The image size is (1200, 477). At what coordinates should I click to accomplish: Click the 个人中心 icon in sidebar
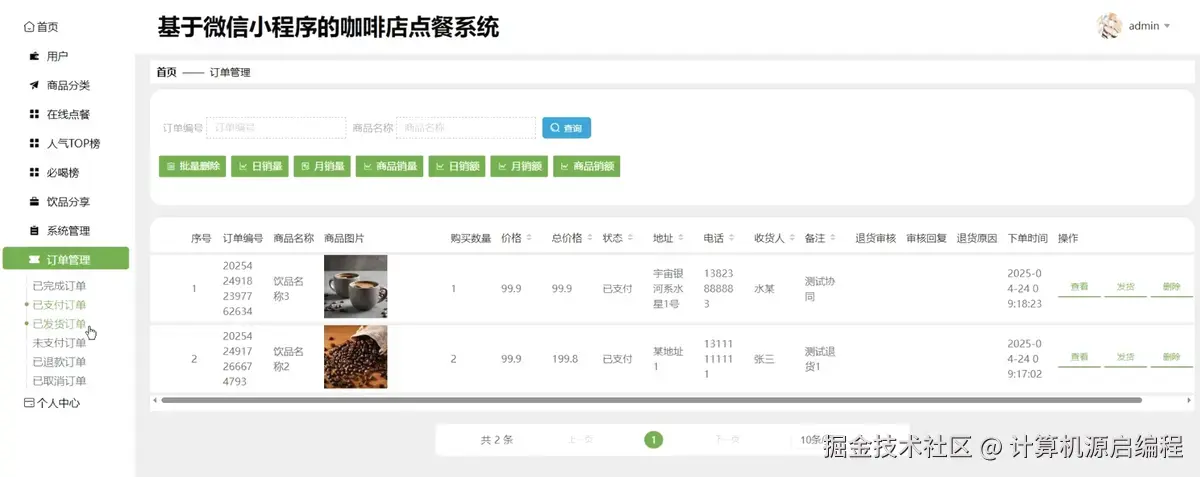pos(29,403)
